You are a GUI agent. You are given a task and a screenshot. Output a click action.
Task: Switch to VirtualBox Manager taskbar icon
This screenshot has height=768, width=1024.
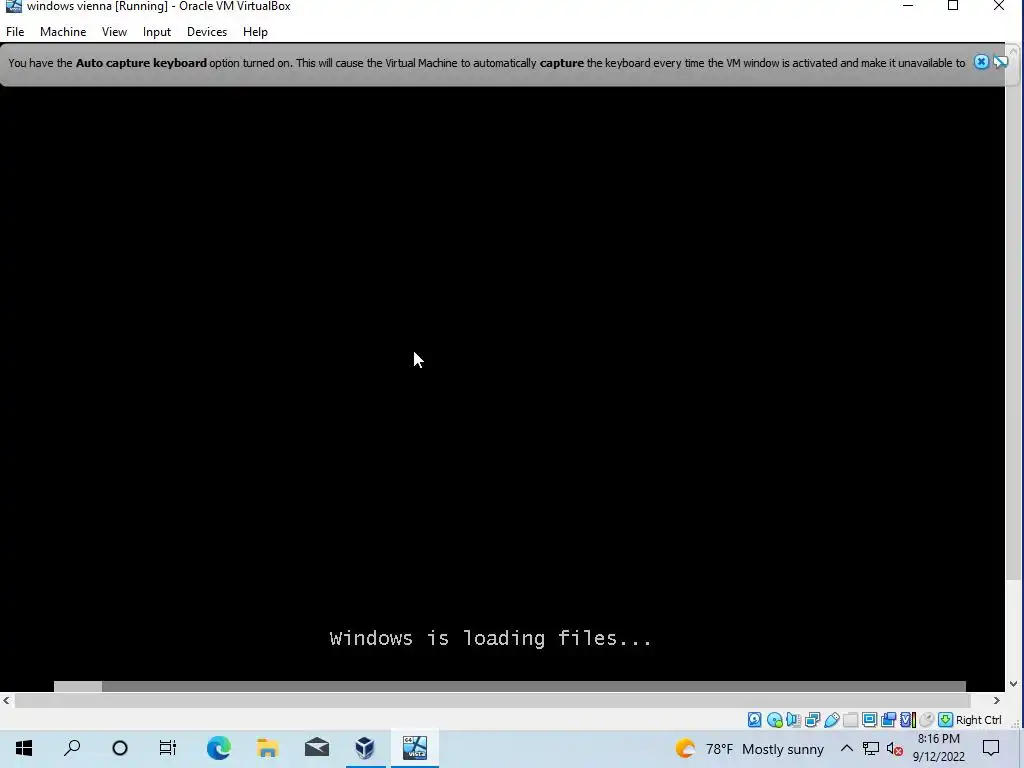point(366,748)
